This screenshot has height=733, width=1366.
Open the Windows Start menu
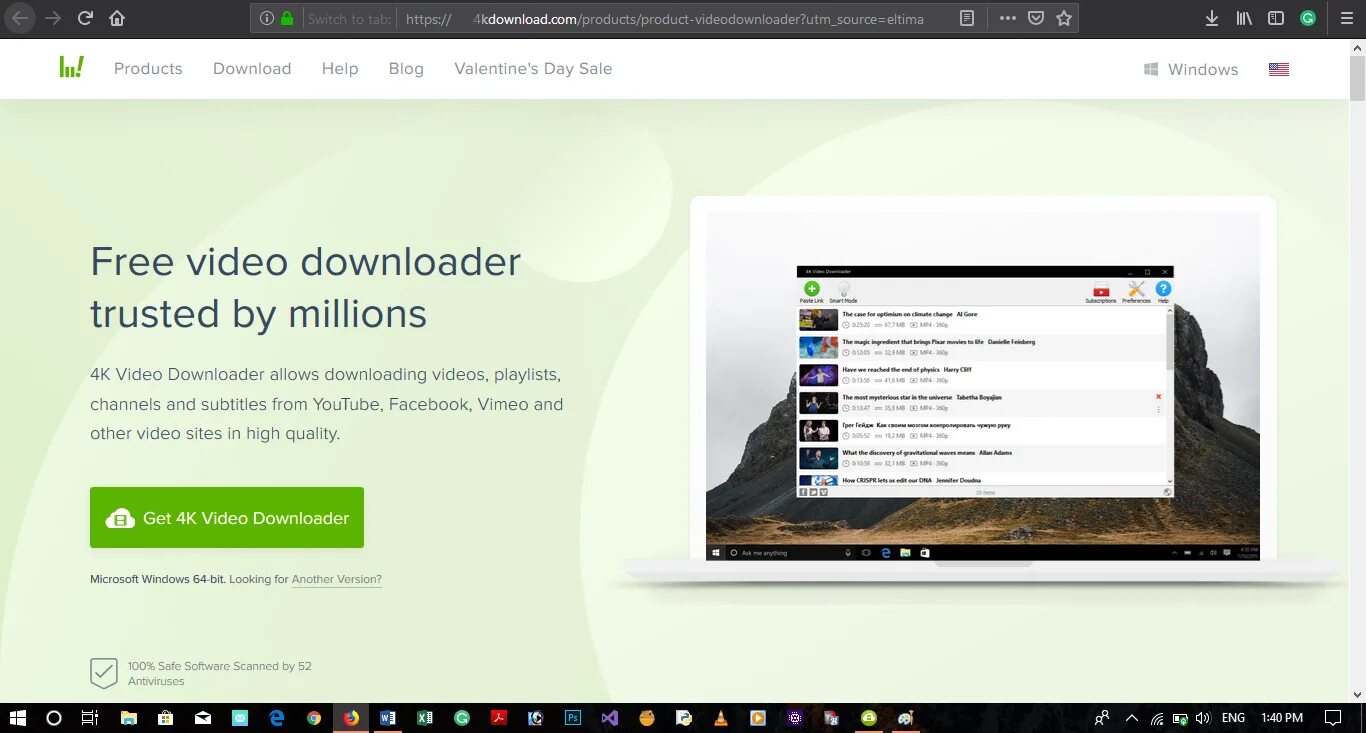17,718
